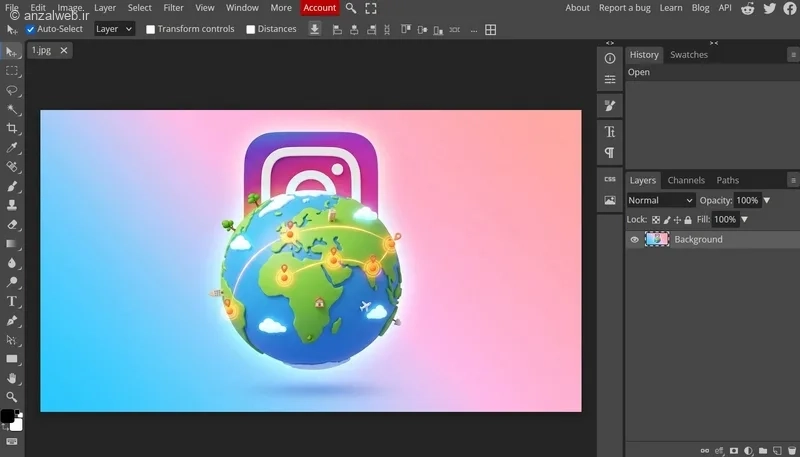Select the Pen tool
The width and height of the screenshot is (800, 457).
pyautogui.click(x=11, y=320)
